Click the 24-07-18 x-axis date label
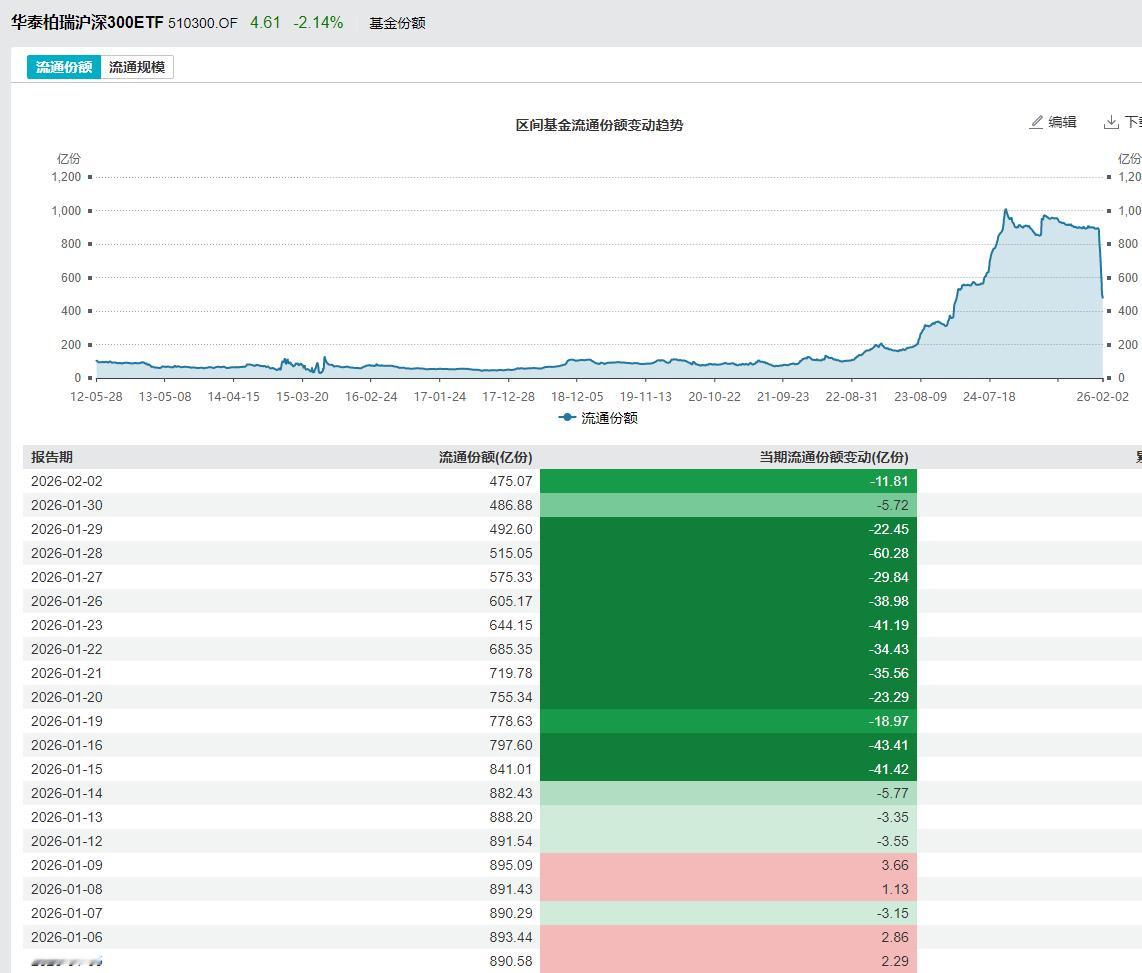 tap(989, 396)
